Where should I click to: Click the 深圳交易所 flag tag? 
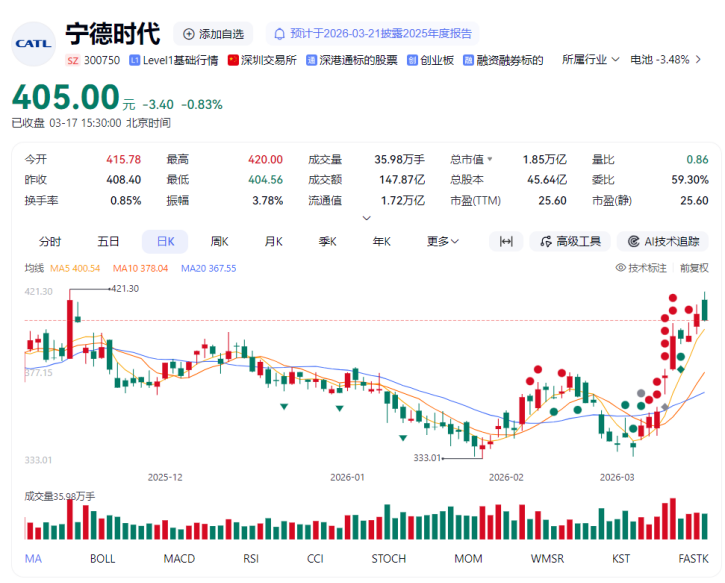click(x=262, y=60)
